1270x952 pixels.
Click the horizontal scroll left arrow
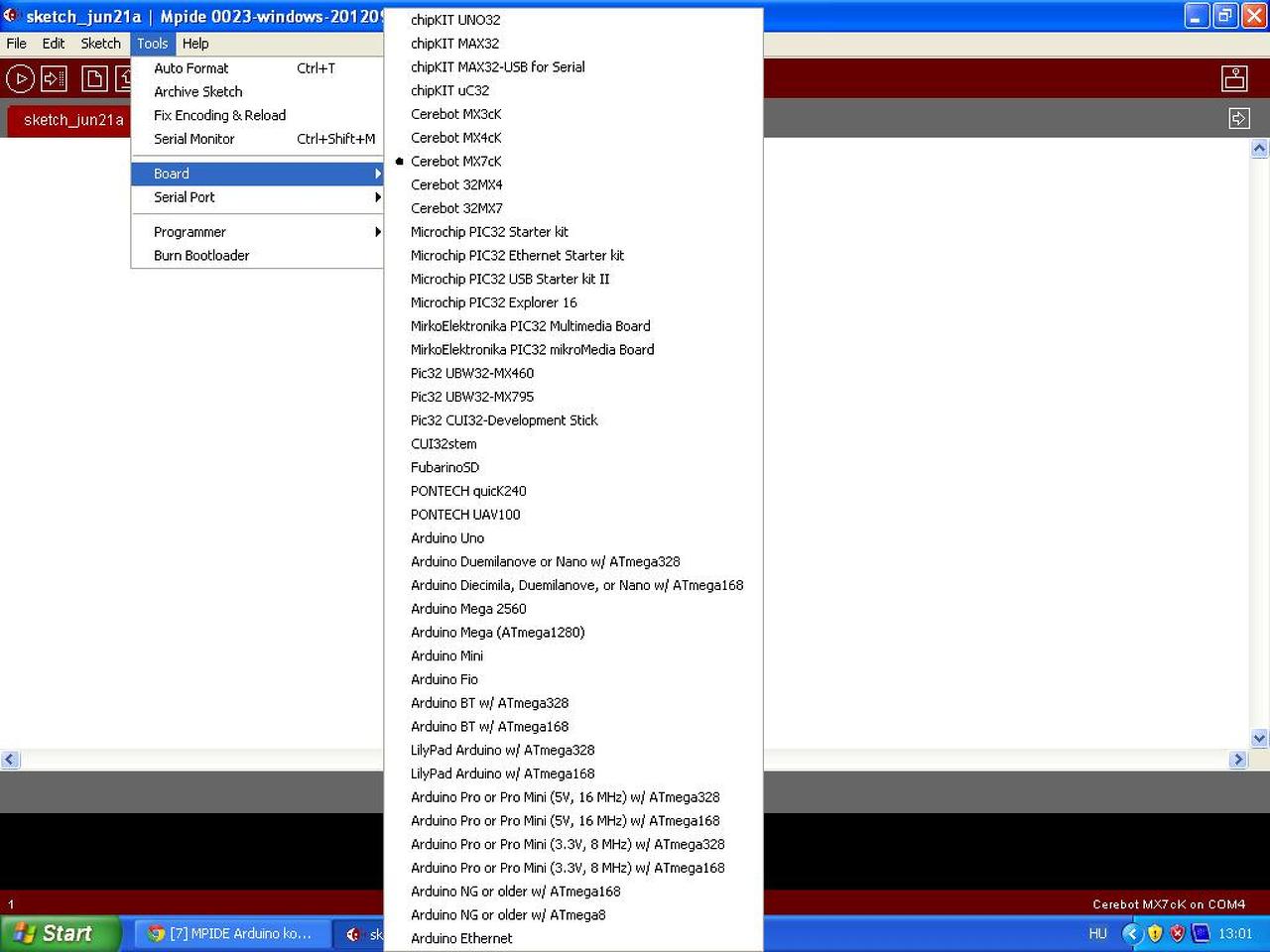pos(10,760)
